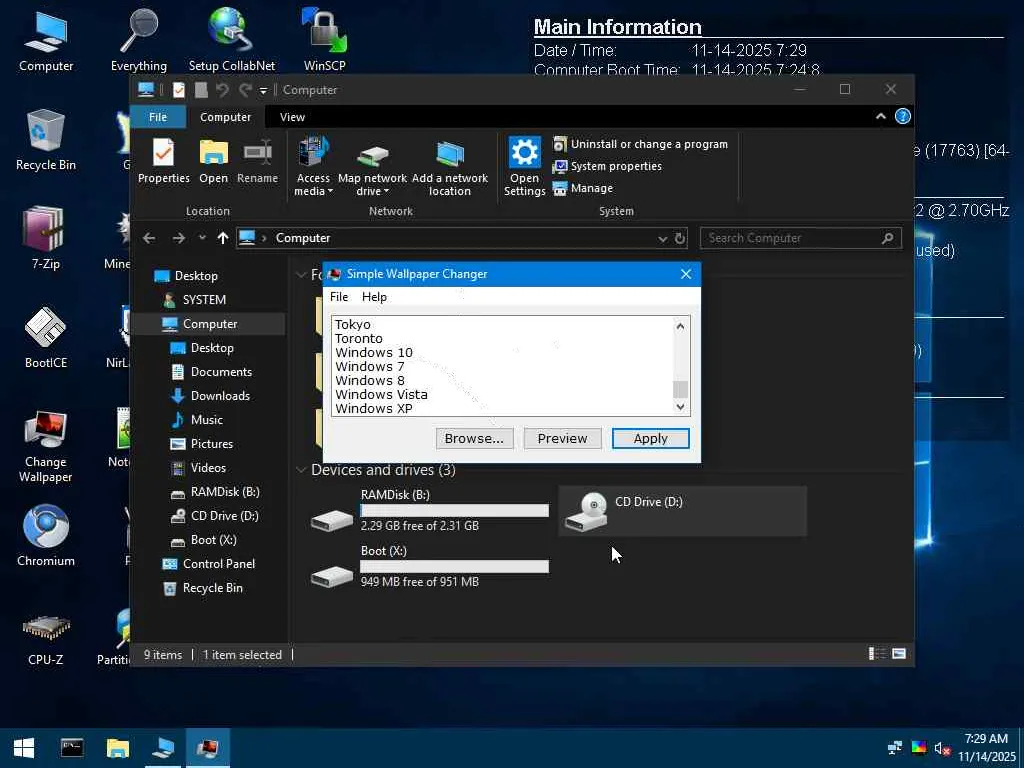Collapse the Explorer ribbon chevron
Viewport: 1024px width, 768px height.
click(880, 116)
